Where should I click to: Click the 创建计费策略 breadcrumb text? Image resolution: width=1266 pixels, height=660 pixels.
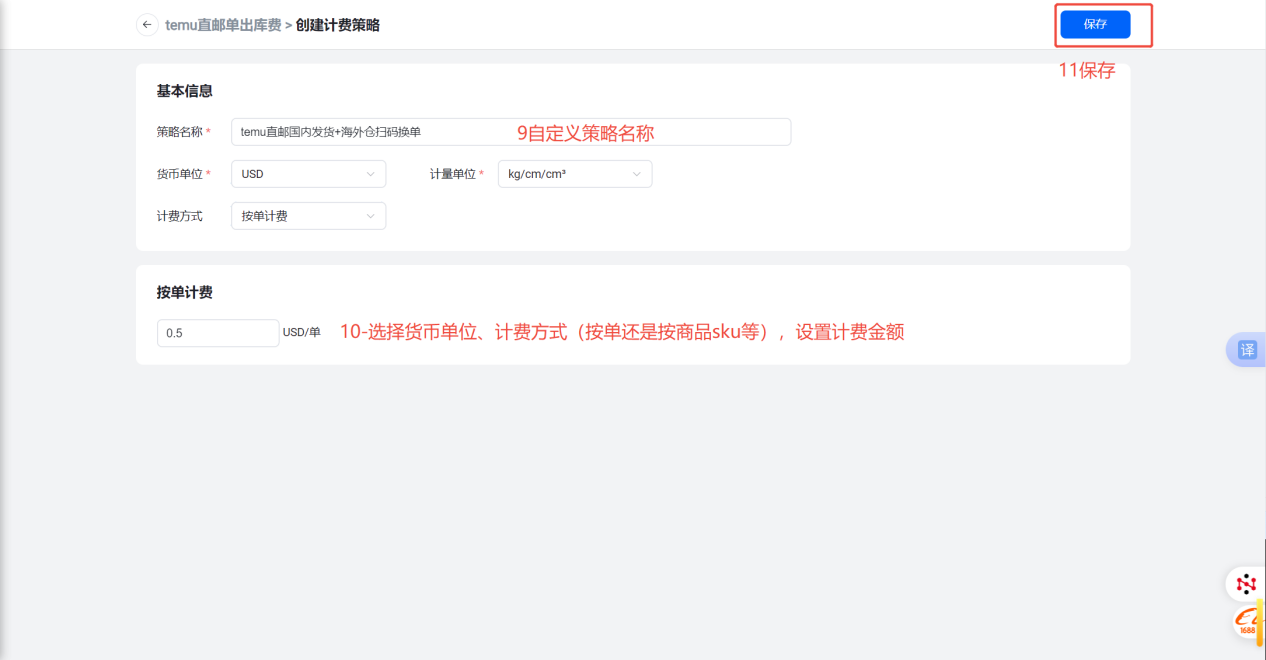point(338,25)
